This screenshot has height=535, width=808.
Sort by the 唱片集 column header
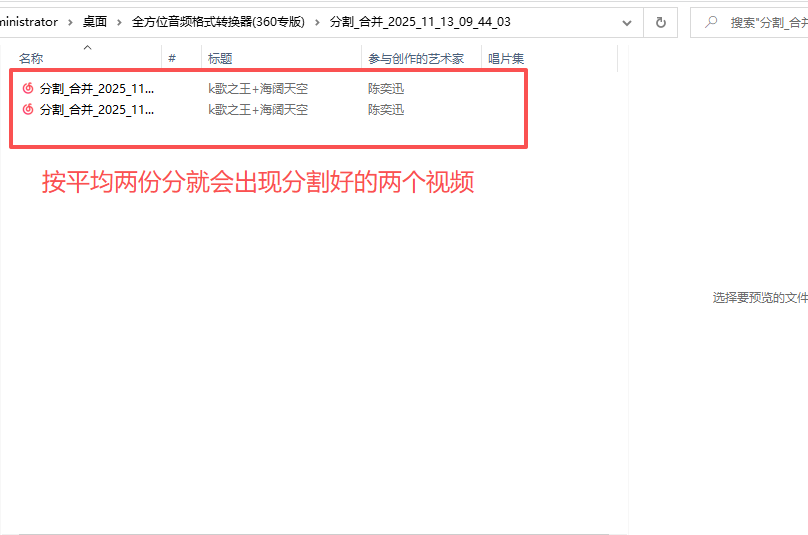click(x=506, y=58)
